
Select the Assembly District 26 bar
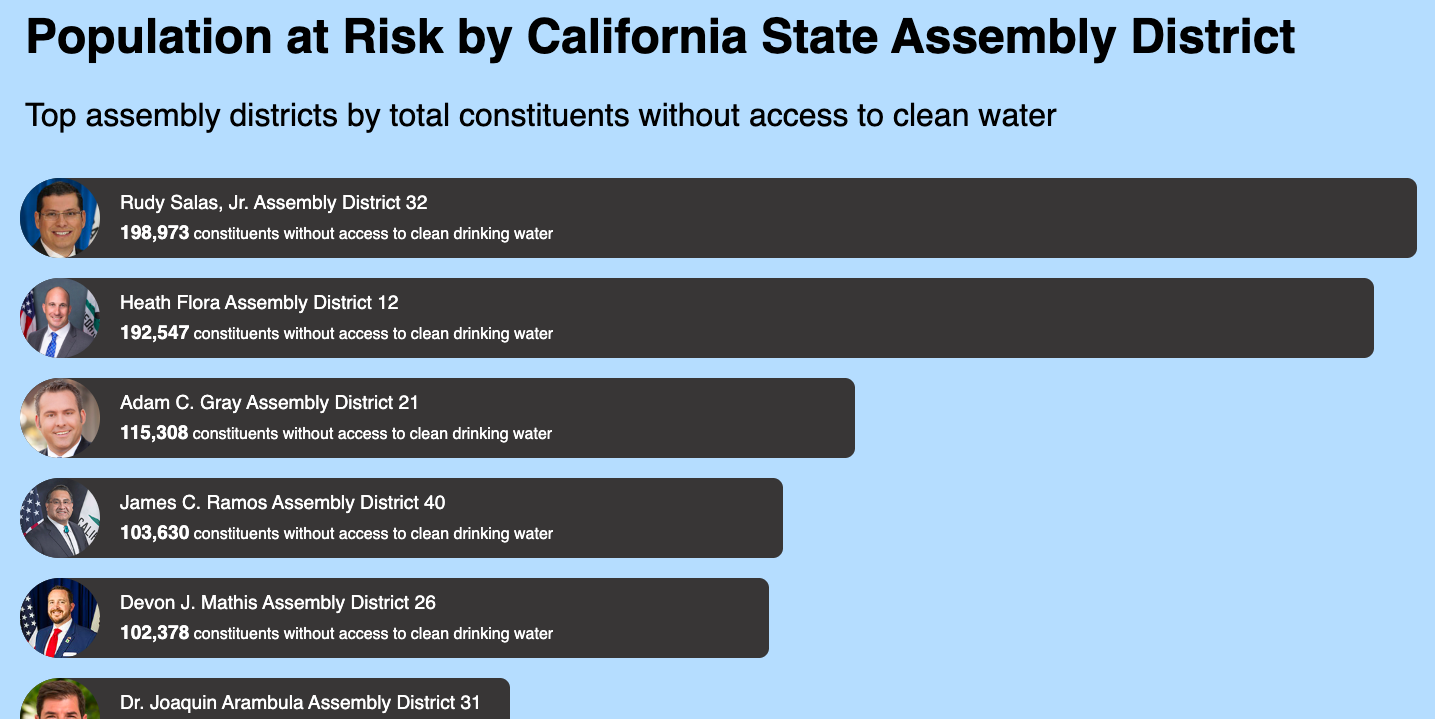tap(394, 618)
